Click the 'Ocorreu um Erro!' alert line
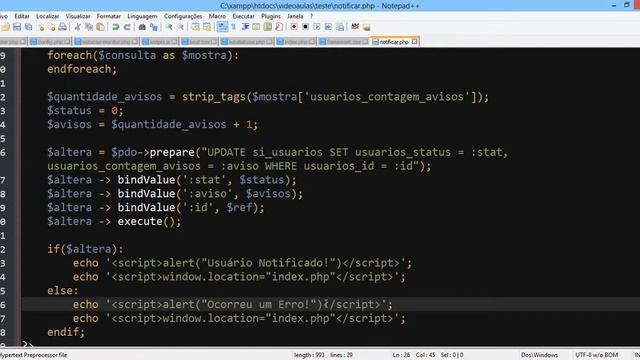 pos(233,304)
